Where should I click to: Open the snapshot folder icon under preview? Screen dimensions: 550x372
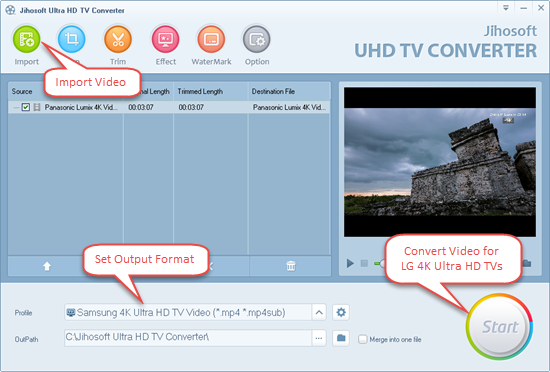[x=527, y=263]
